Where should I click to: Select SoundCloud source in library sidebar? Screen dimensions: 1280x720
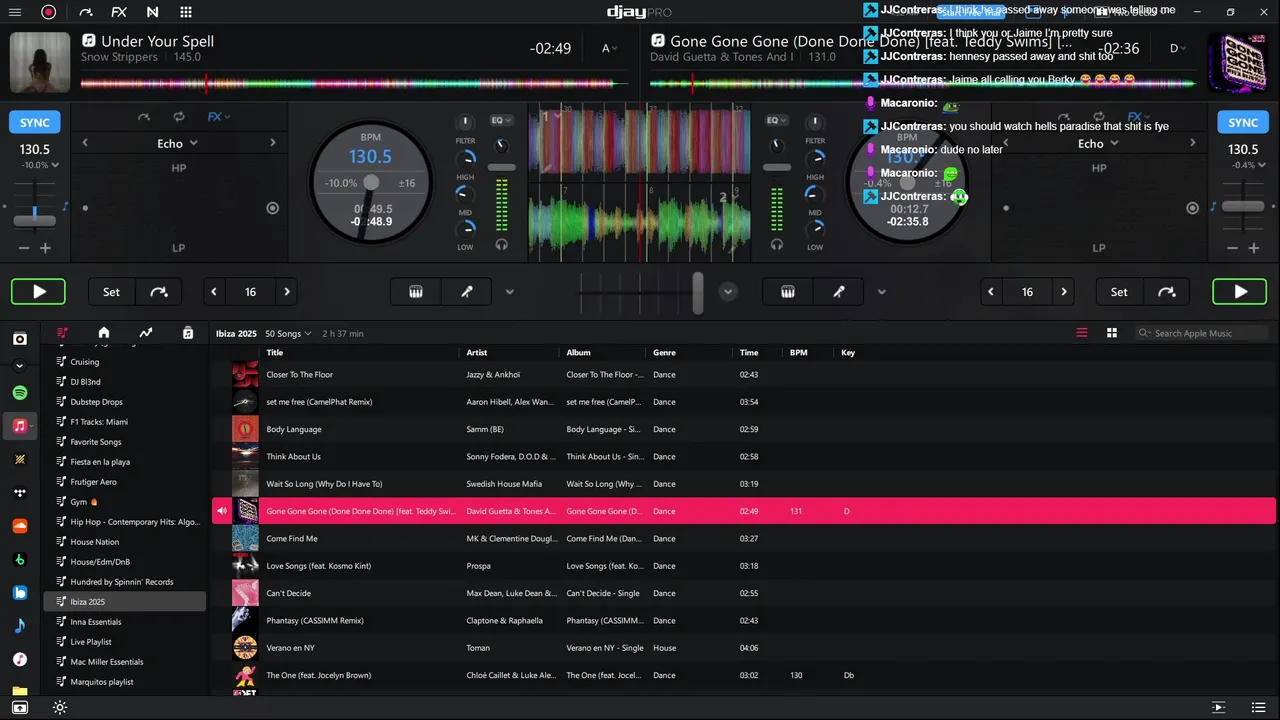point(20,526)
